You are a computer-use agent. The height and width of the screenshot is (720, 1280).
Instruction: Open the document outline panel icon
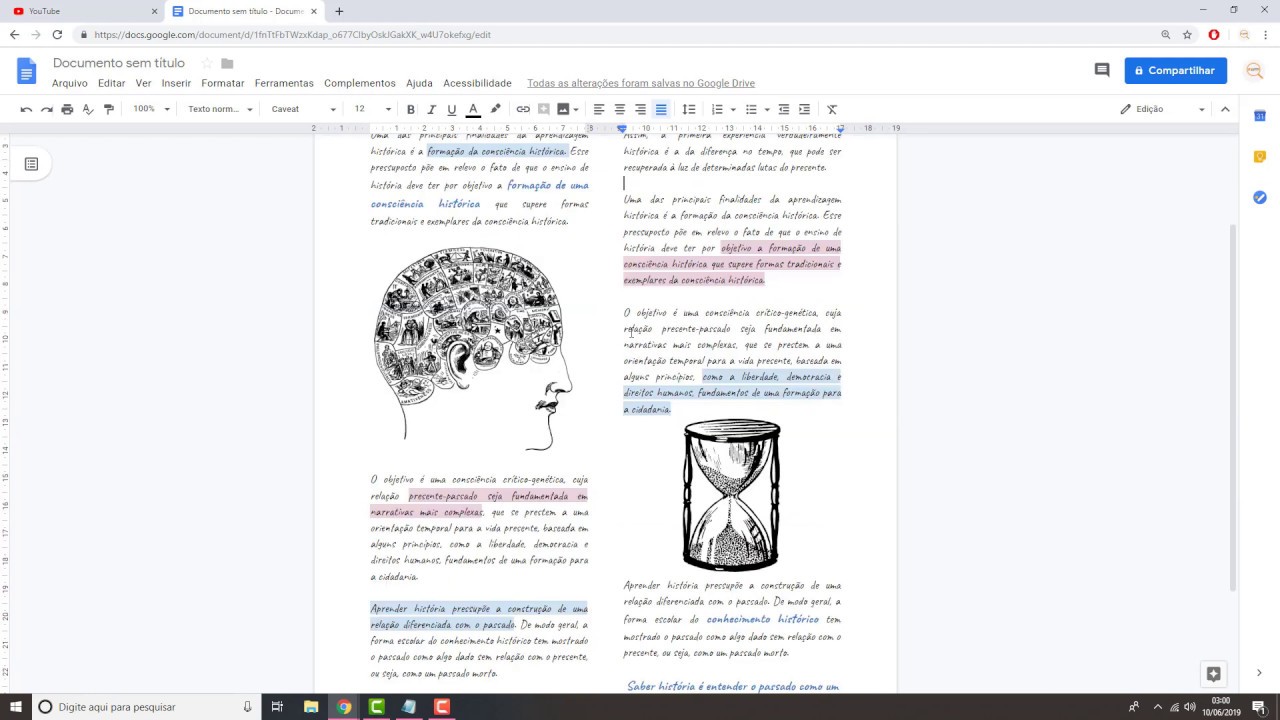coord(31,164)
